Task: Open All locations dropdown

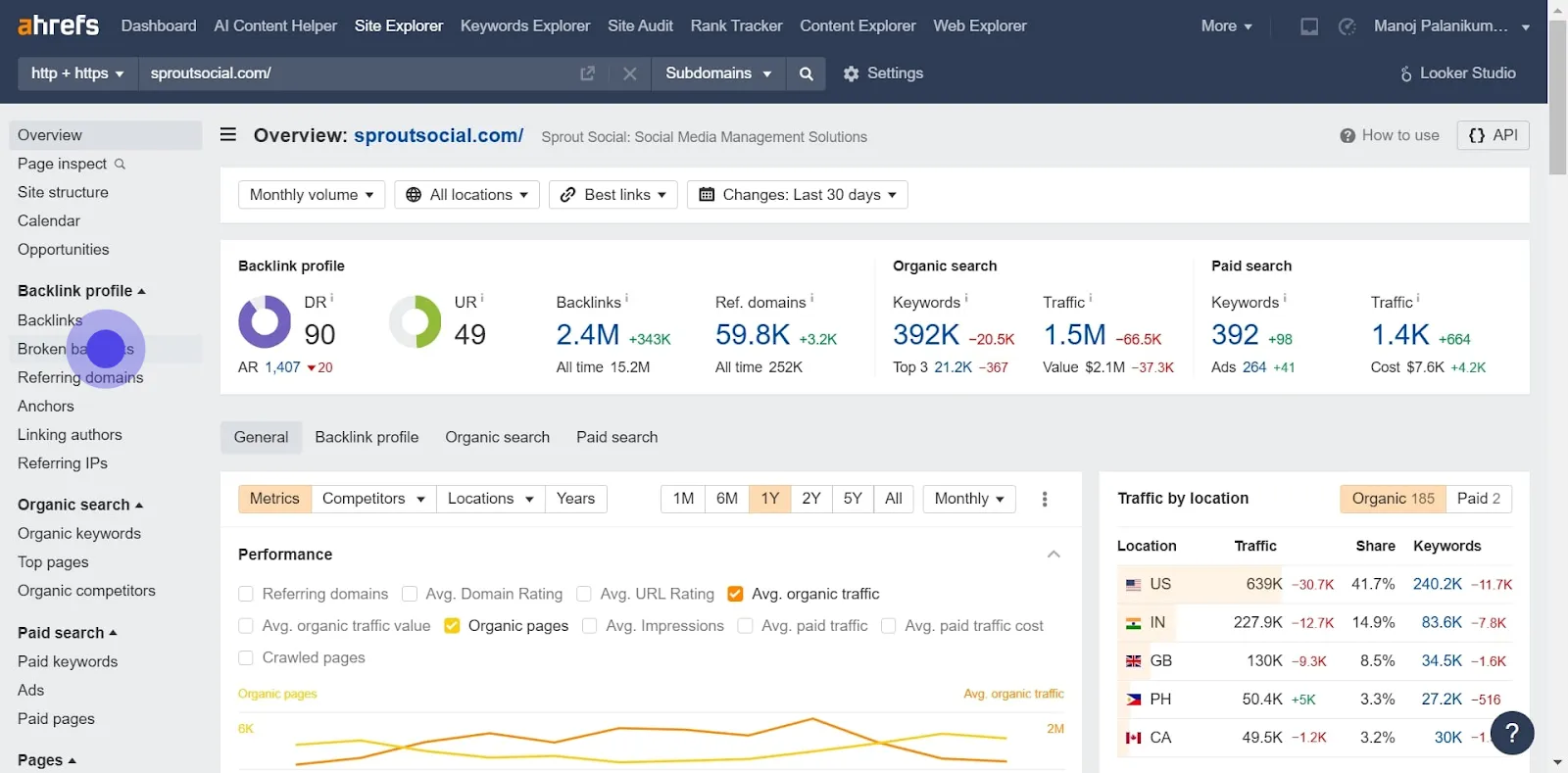Action: pos(467,195)
